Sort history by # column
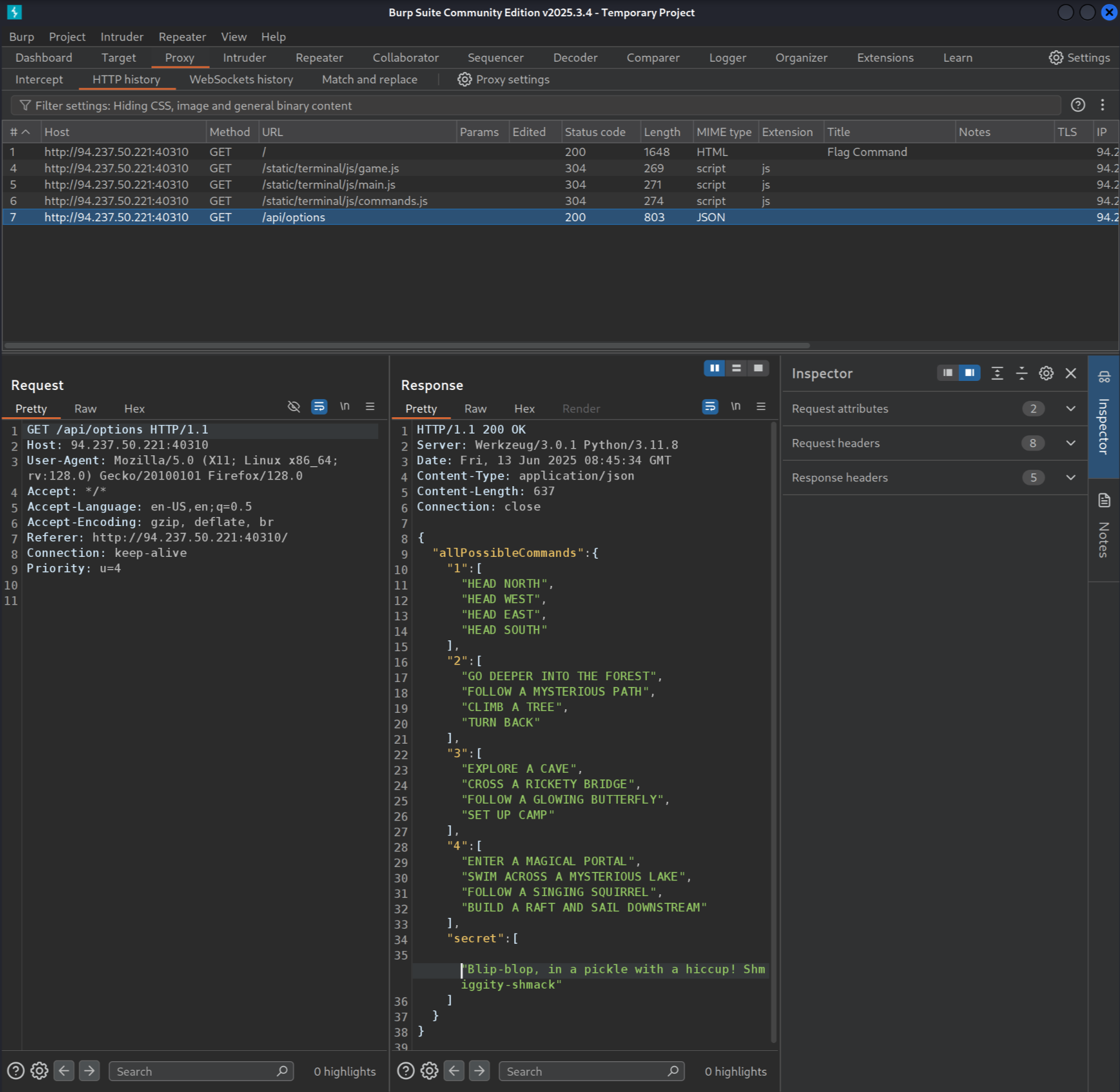The height and width of the screenshot is (1092, 1120). click(21, 132)
